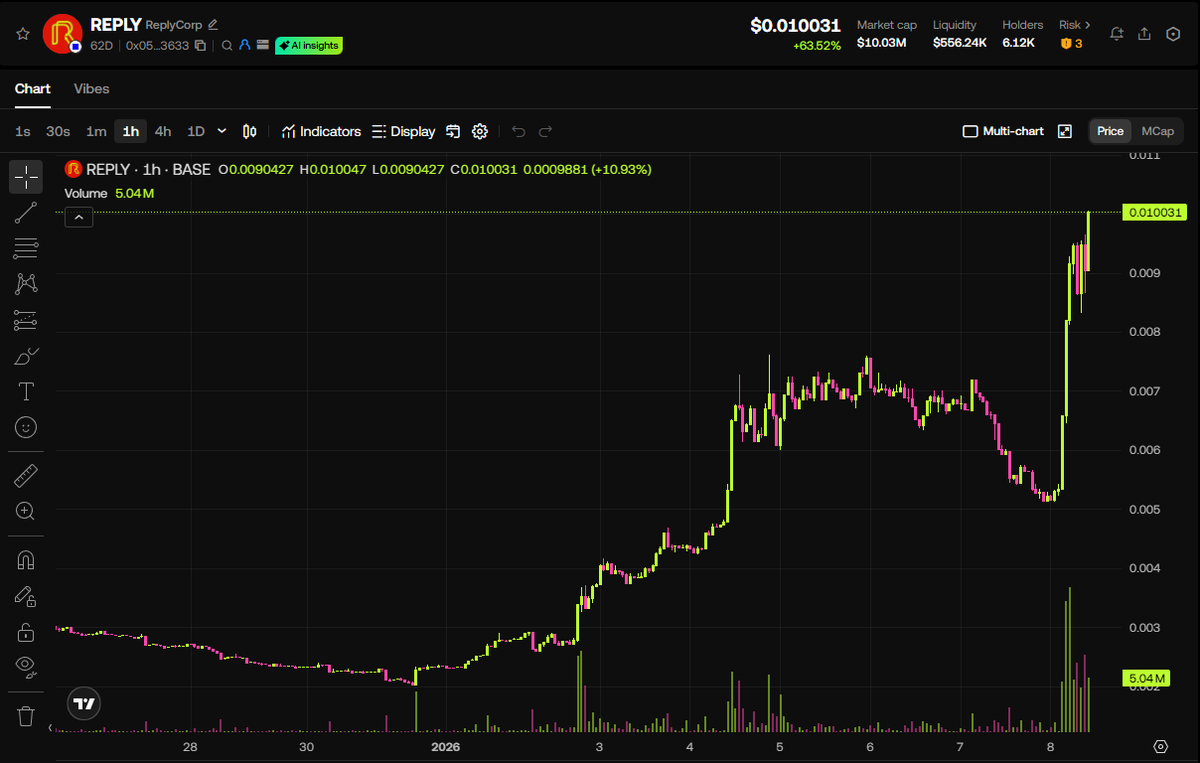Redo the chart action

[545, 131]
